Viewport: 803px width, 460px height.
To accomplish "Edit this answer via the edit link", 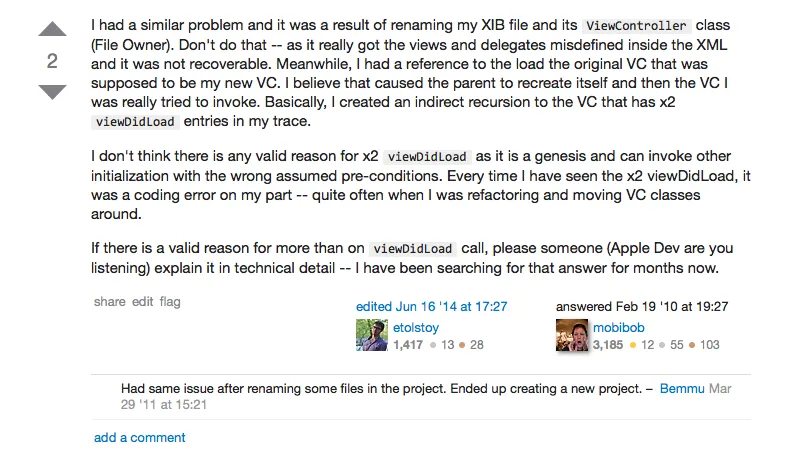I will [143, 302].
